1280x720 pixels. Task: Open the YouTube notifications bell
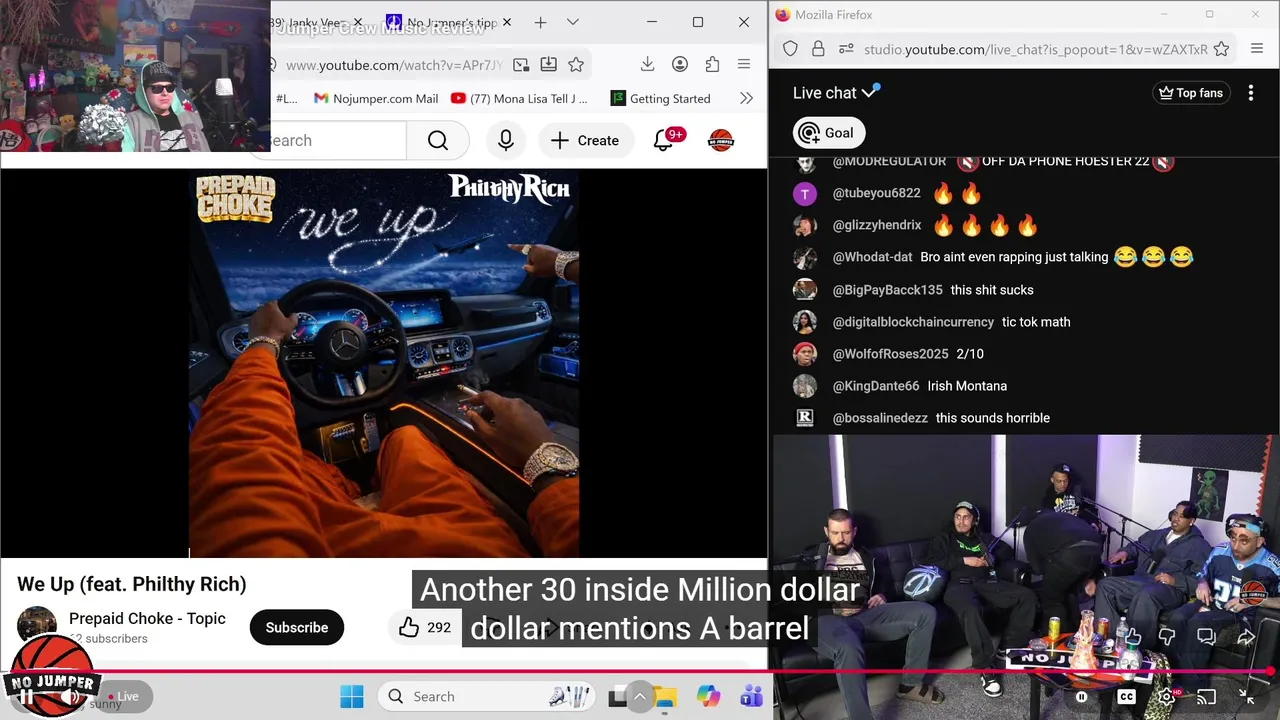click(664, 141)
